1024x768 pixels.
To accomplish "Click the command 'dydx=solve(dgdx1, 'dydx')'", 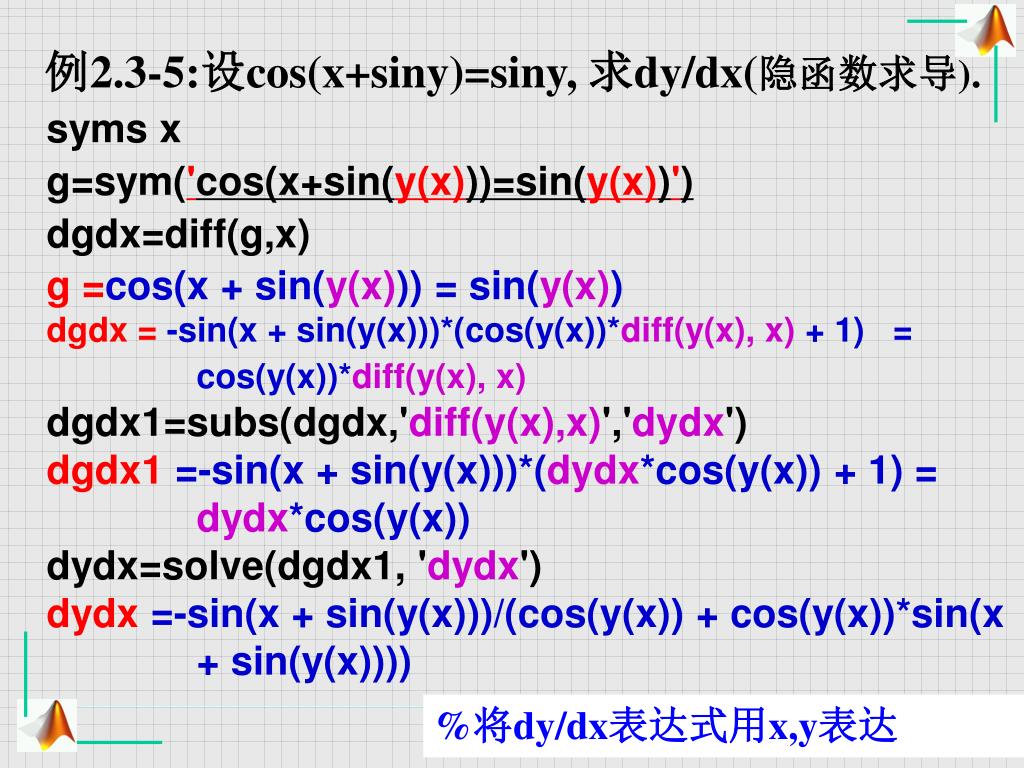I will (x=294, y=566).
